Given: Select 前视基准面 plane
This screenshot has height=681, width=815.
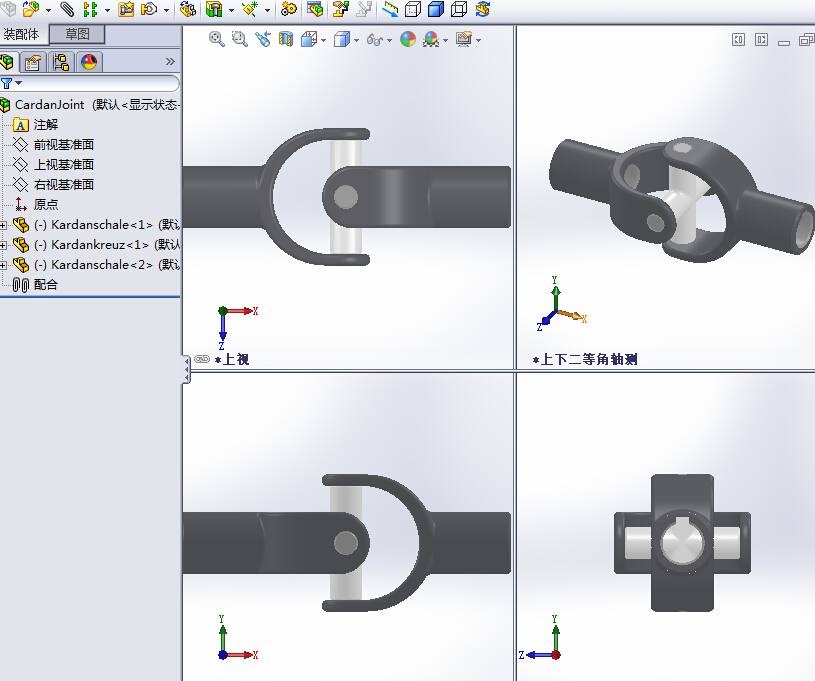Looking at the screenshot, I should point(54,145).
